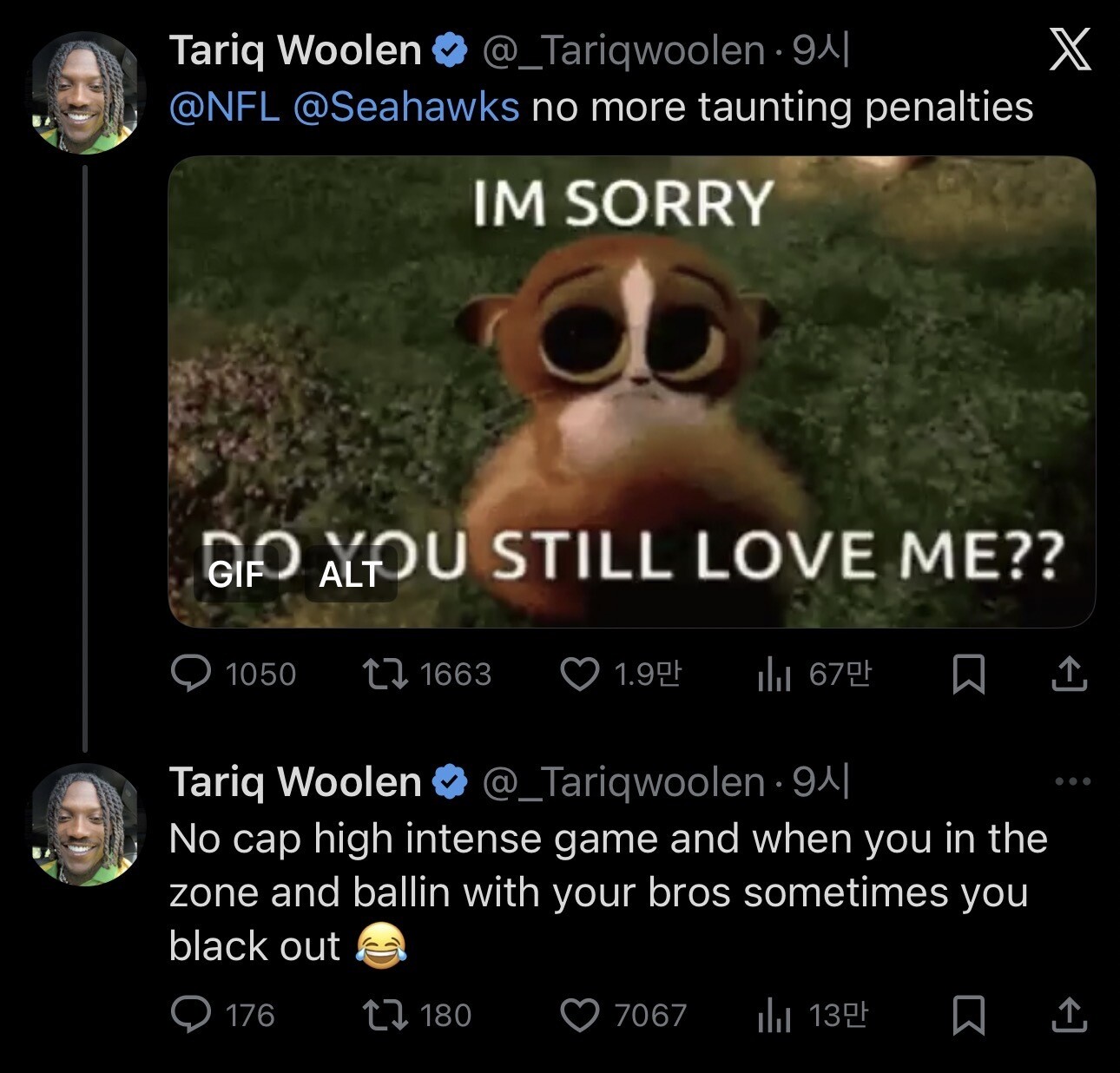
Task: Click the X logo at top right
Action: [x=1070, y=49]
